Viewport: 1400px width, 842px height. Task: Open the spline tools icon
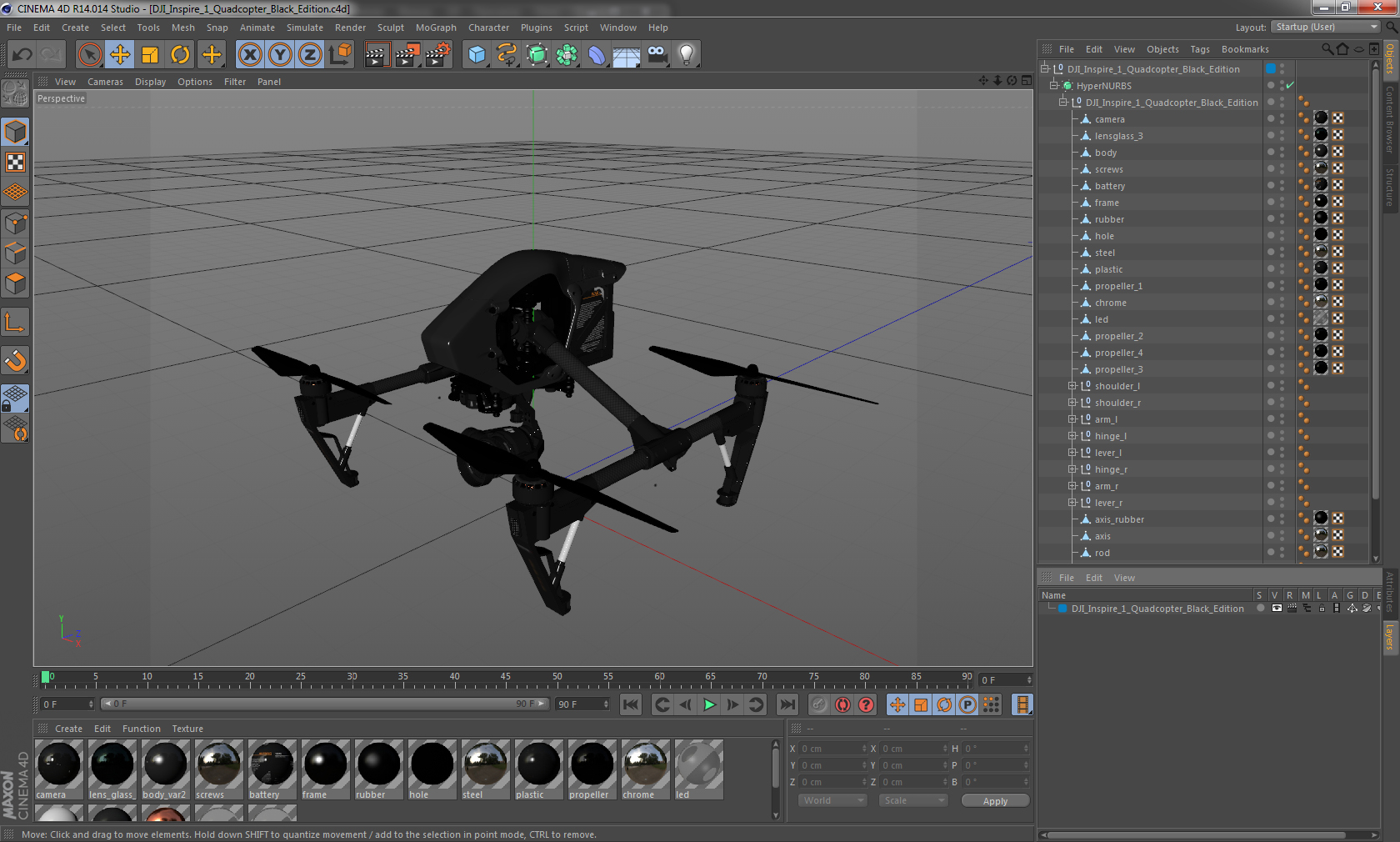[507, 55]
